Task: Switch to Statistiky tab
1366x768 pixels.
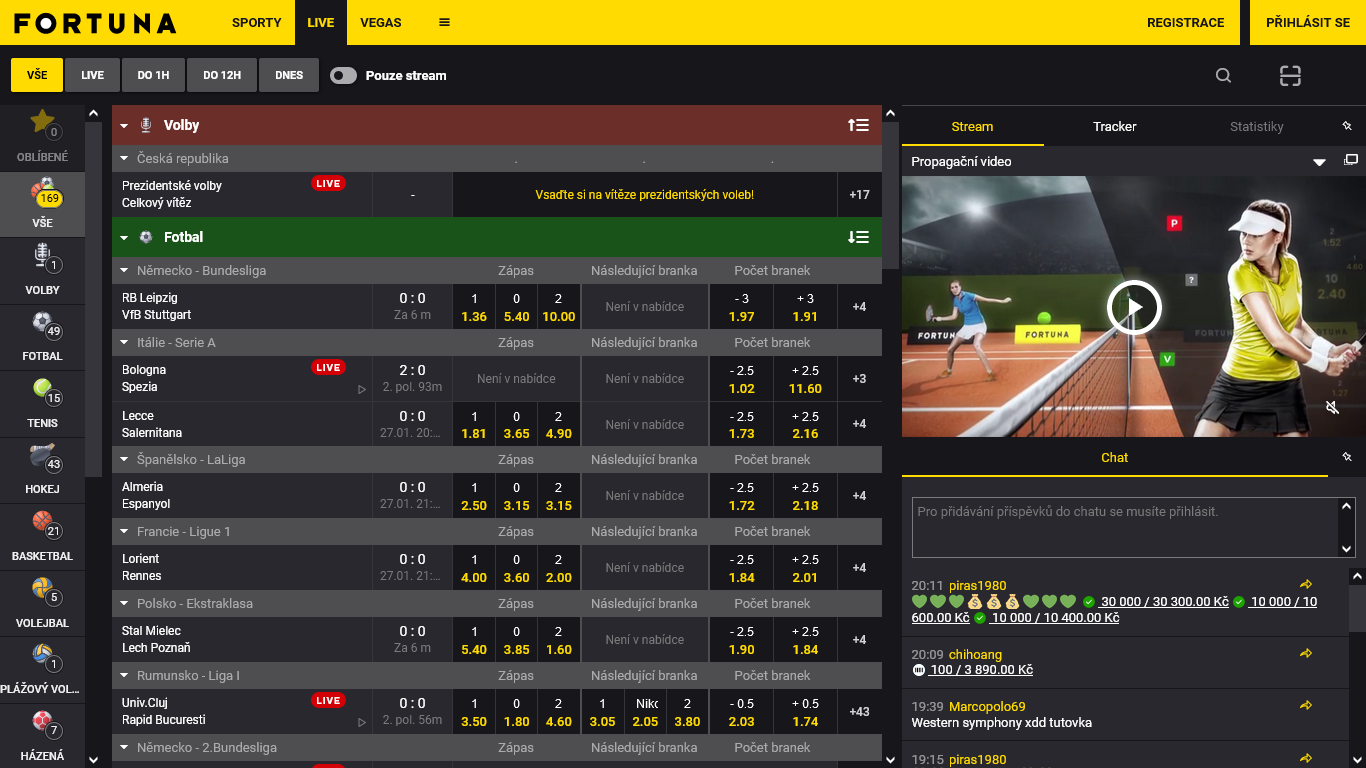Action: point(1256,126)
